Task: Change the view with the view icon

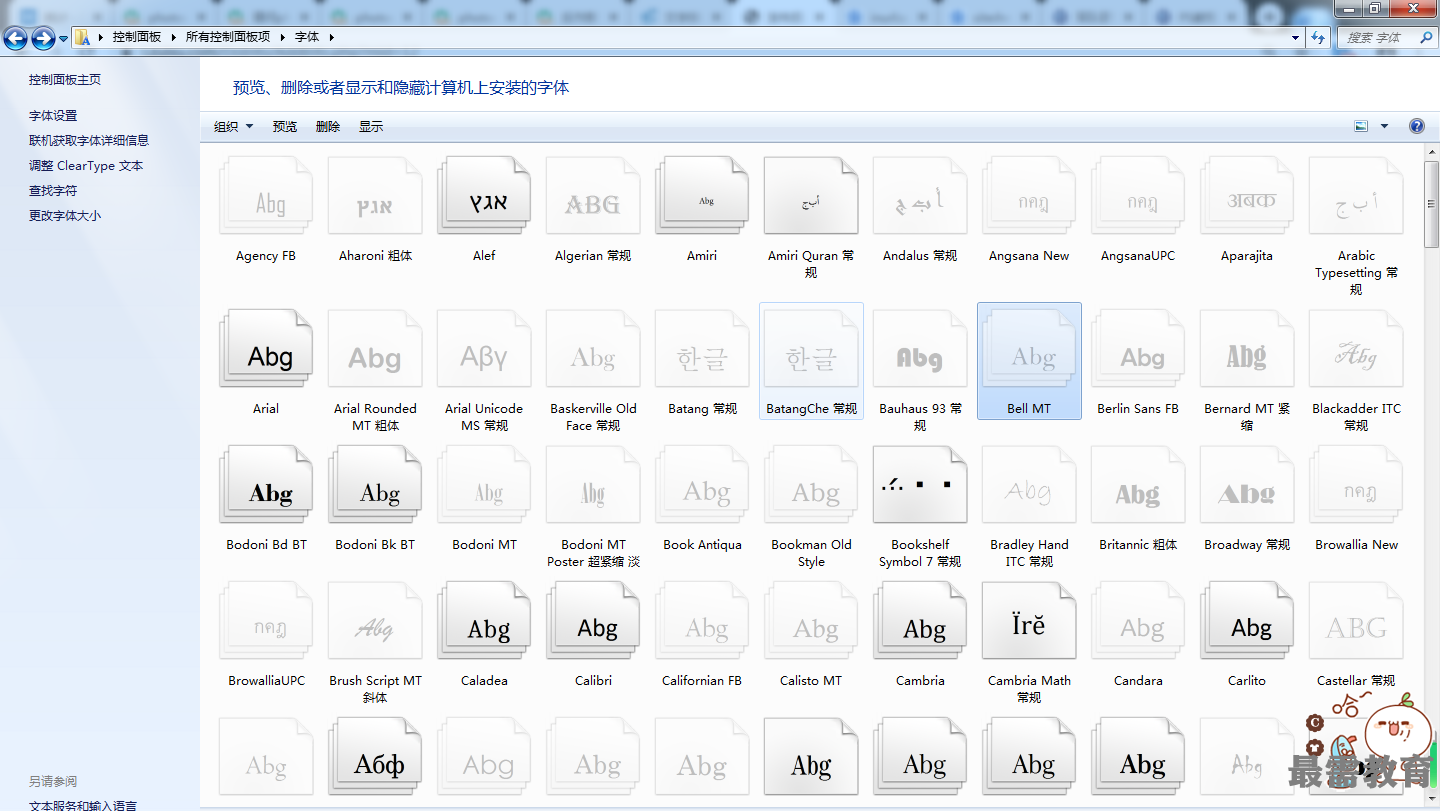Action: (1361, 126)
